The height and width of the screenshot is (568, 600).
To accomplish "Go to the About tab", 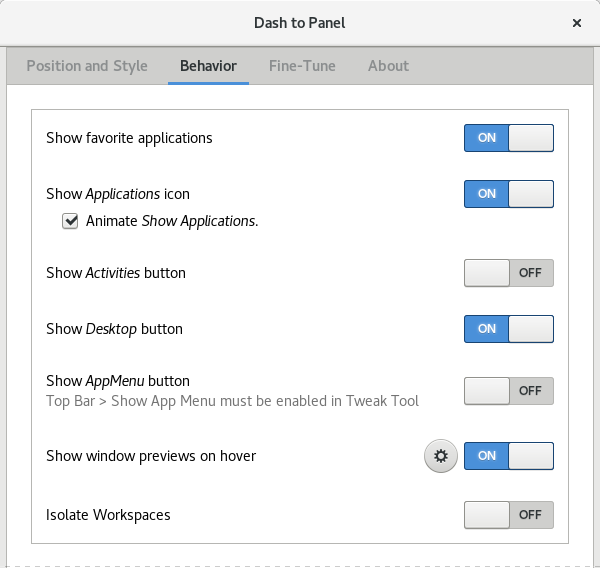I will pos(388,66).
